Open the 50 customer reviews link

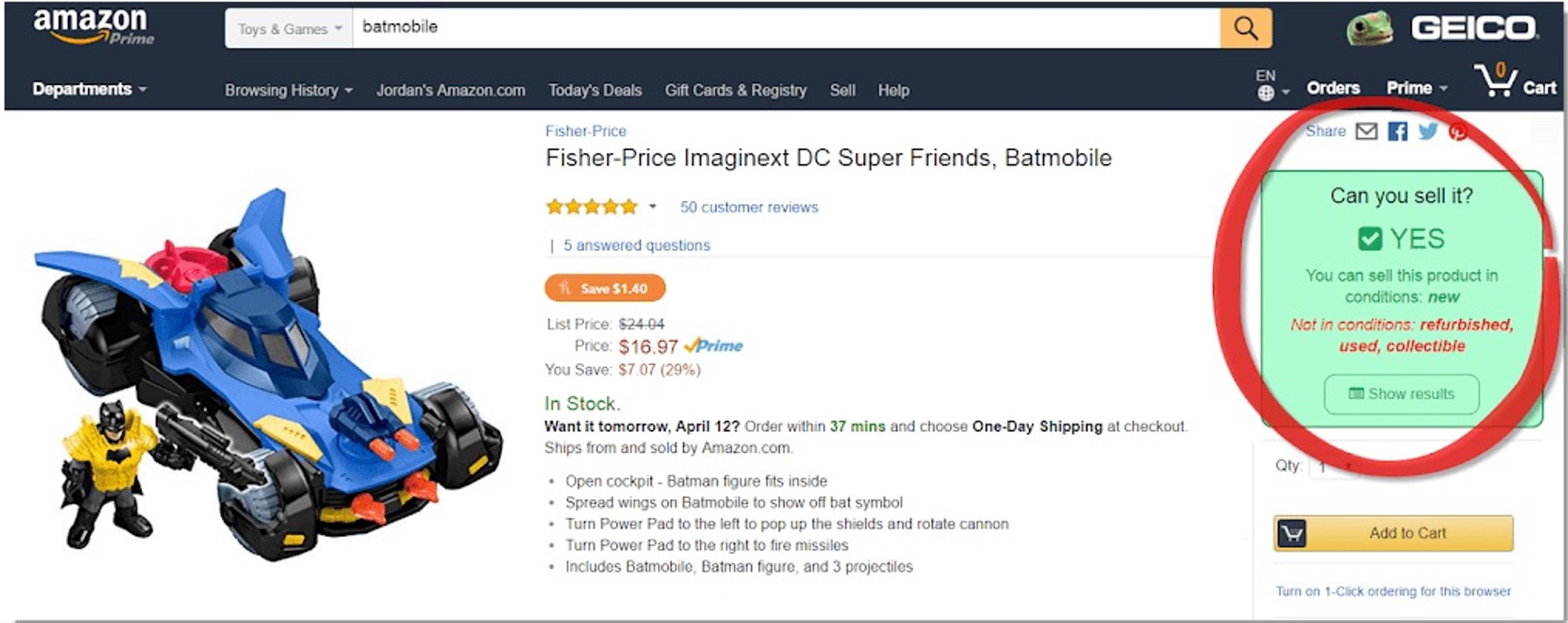click(749, 208)
